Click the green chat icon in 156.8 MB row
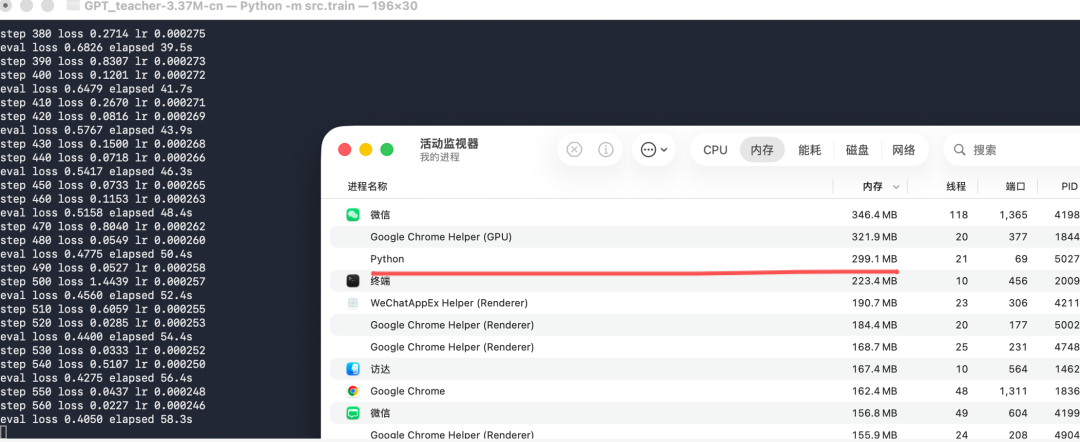 coord(353,413)
